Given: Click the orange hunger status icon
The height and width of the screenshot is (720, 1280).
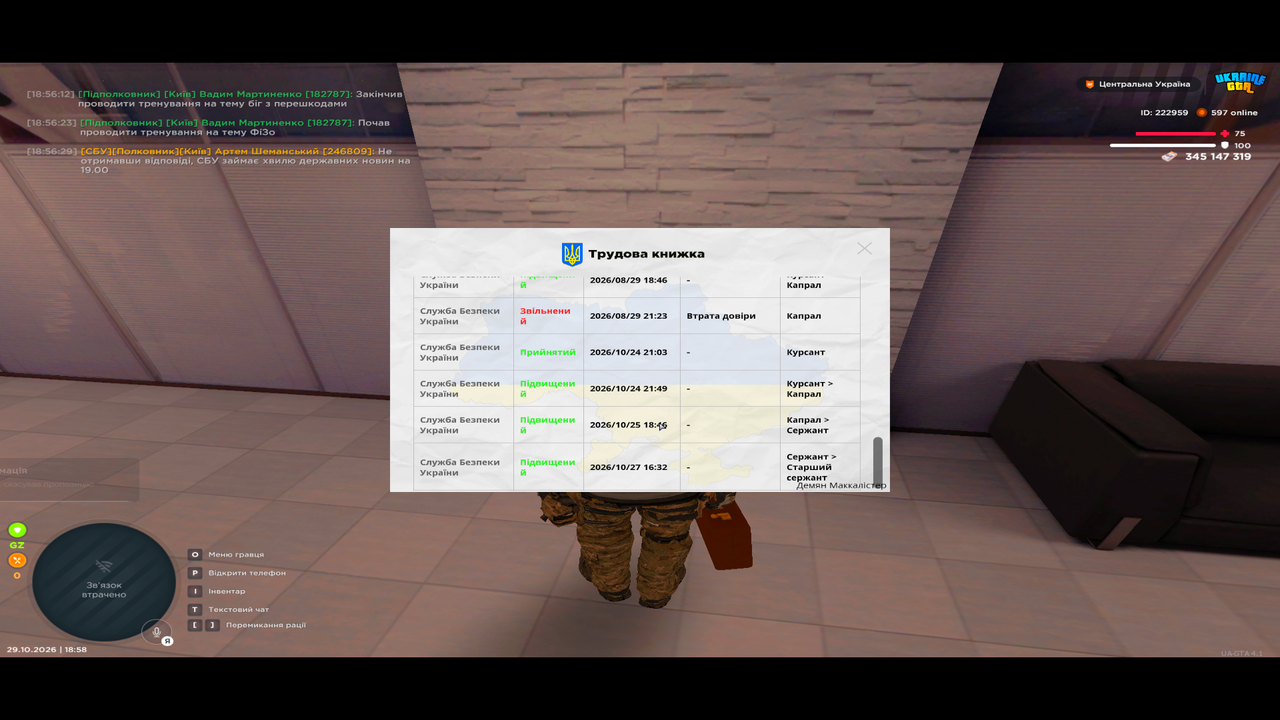Looking at the screenshot, I should (17, 560).
